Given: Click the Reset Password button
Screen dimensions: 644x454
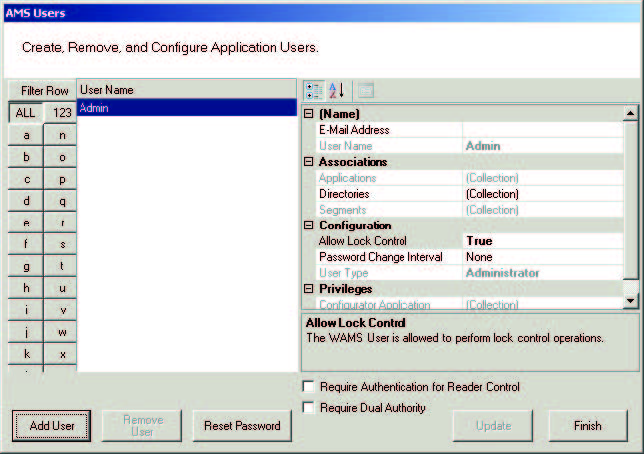Looking at the screenshot, I should click(242, 425).
